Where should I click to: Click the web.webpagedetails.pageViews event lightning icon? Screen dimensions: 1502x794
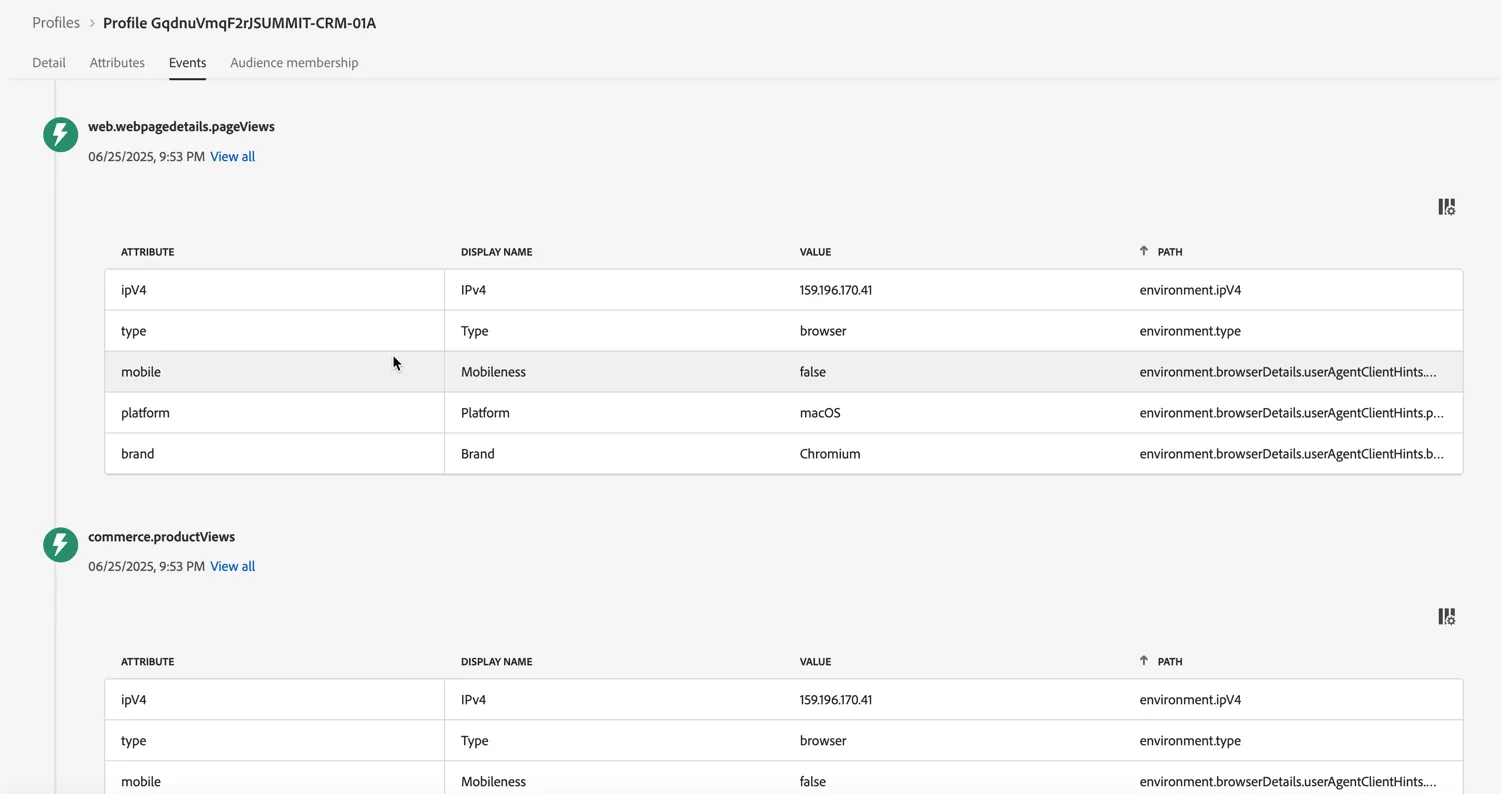coord(60,134)
